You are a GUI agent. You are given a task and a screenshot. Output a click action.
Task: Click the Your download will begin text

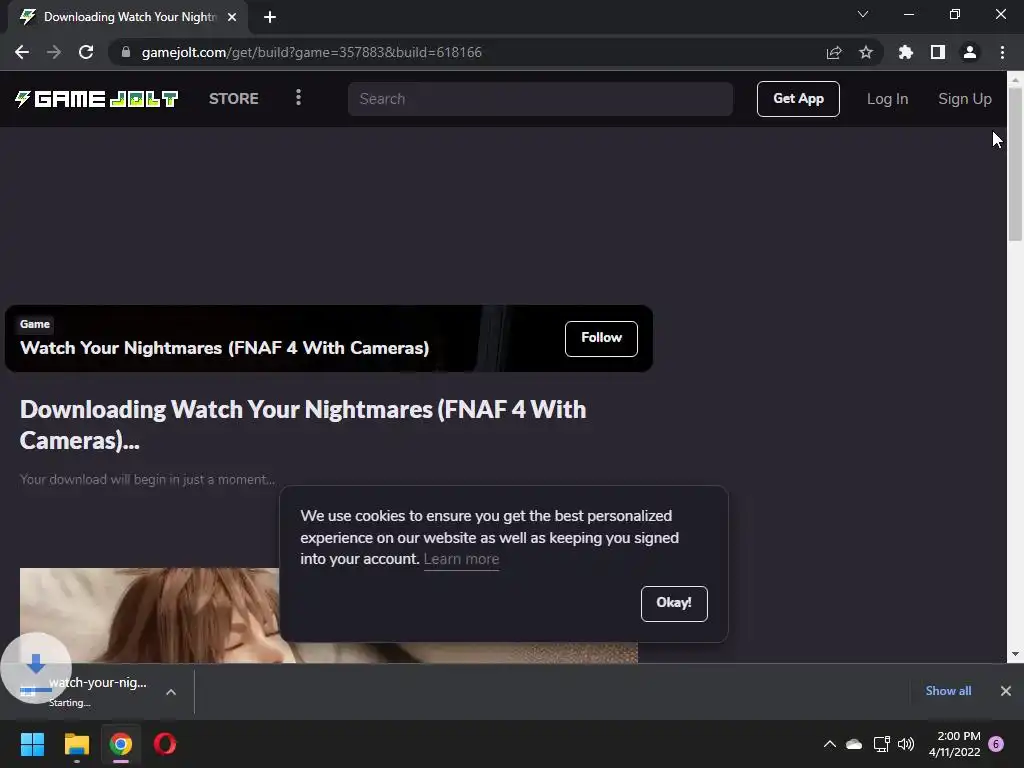pos(147,479)
